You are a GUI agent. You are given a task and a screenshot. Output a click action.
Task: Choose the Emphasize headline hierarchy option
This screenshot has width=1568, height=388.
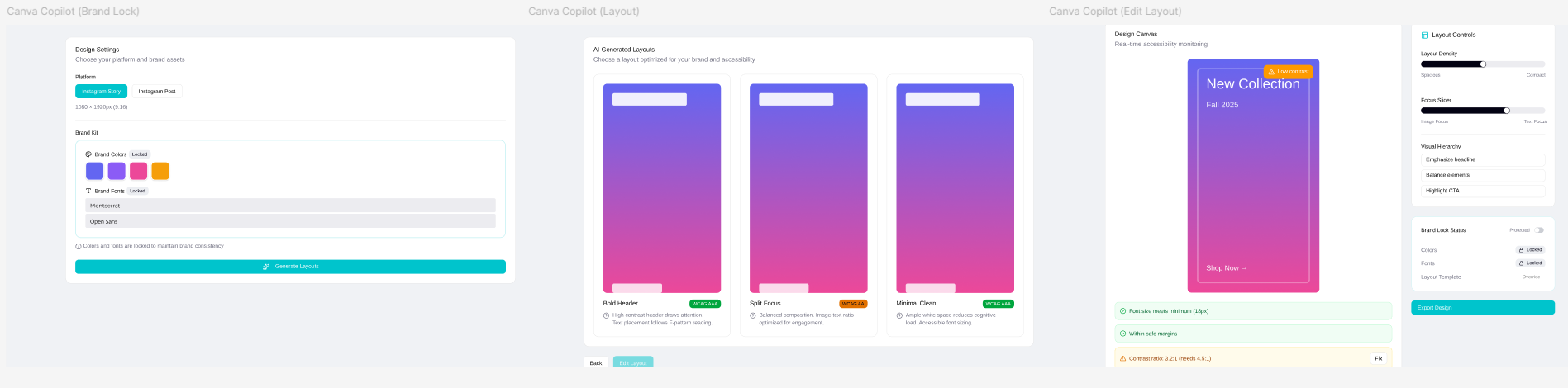click(1482, 159)
